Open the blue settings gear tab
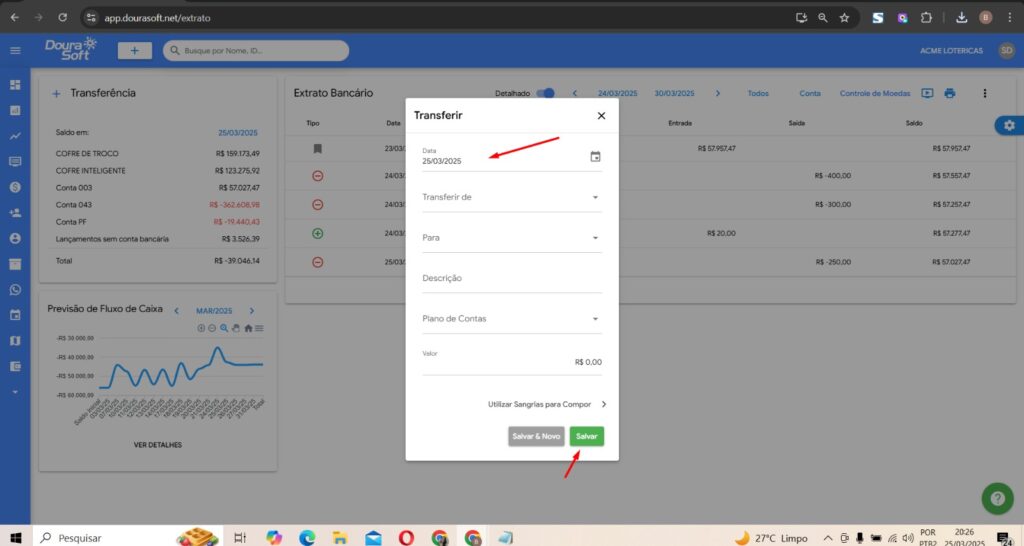This screenshot has height=546, width=1024. (x=1009, y=125)
